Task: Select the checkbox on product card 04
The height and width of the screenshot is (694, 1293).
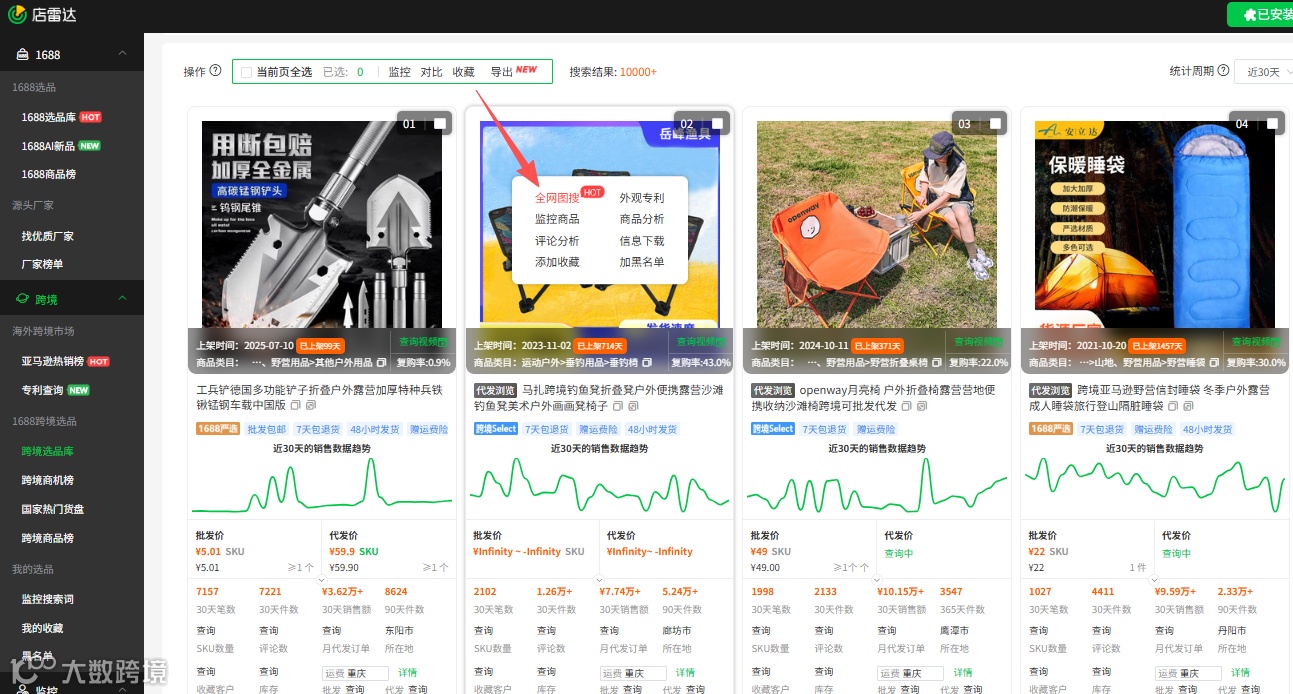Action: [x=1272, y=124]
